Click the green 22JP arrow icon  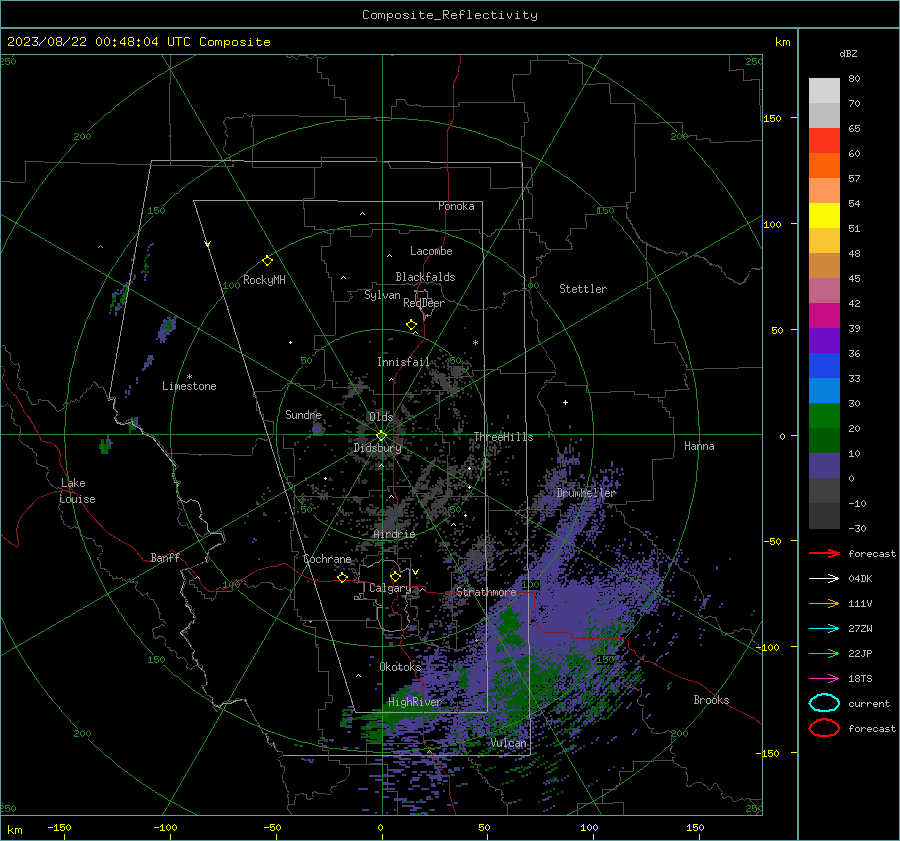(824, 653)
